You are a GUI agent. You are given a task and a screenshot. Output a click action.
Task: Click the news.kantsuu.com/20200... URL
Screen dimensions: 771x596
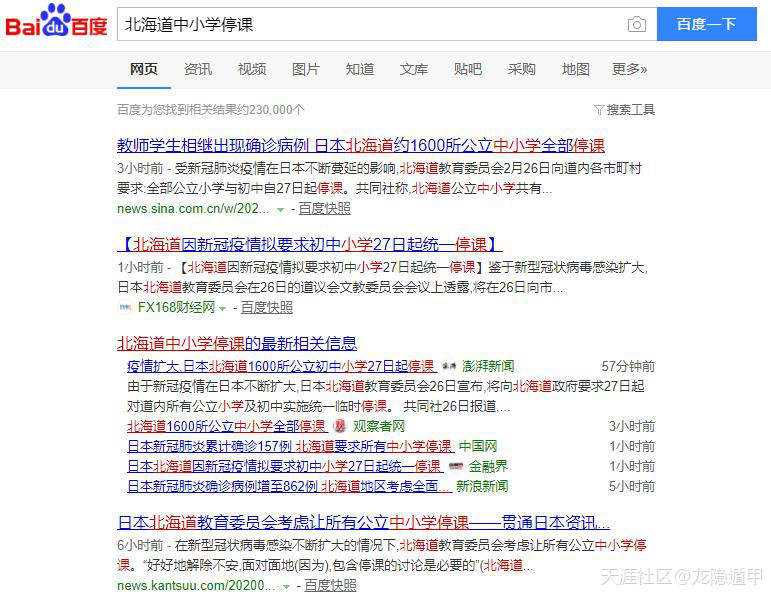[196, 585]
